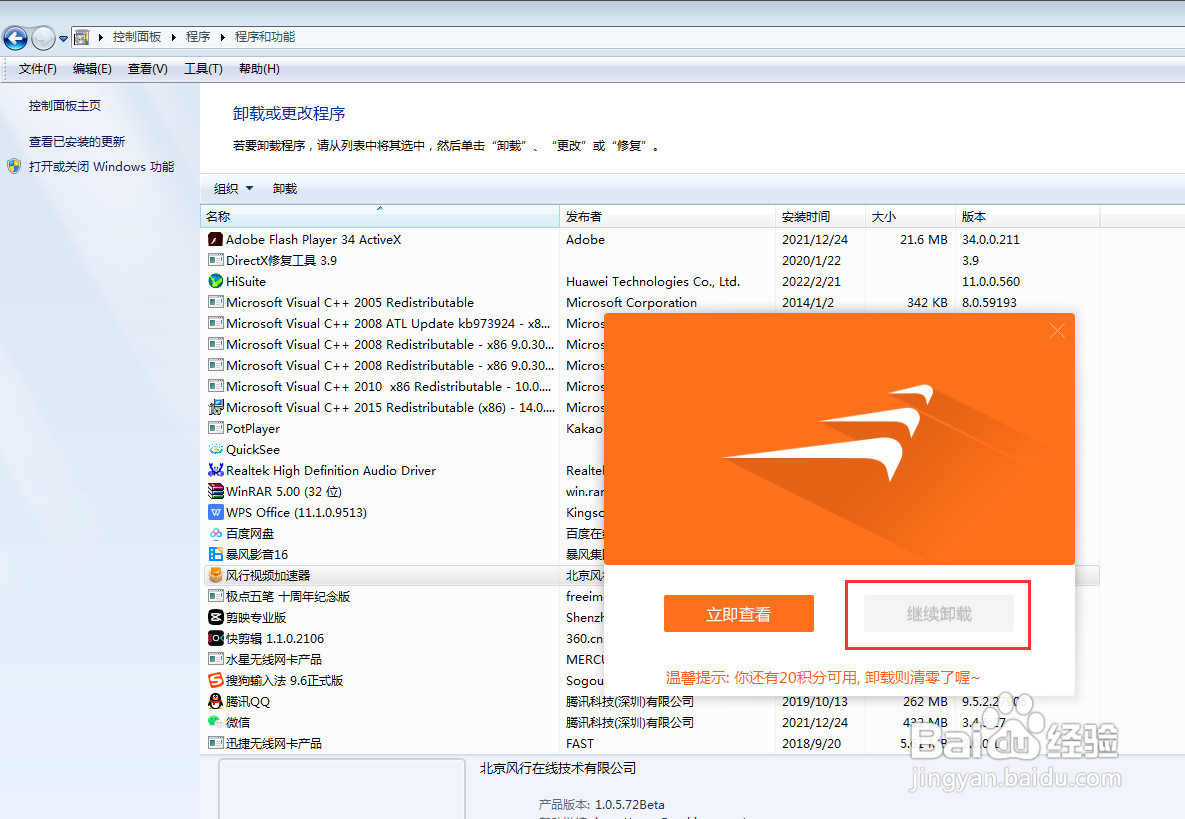Expand arrow after 程序 in breadcrumb
1185x819 pixels.
[222, 37]
